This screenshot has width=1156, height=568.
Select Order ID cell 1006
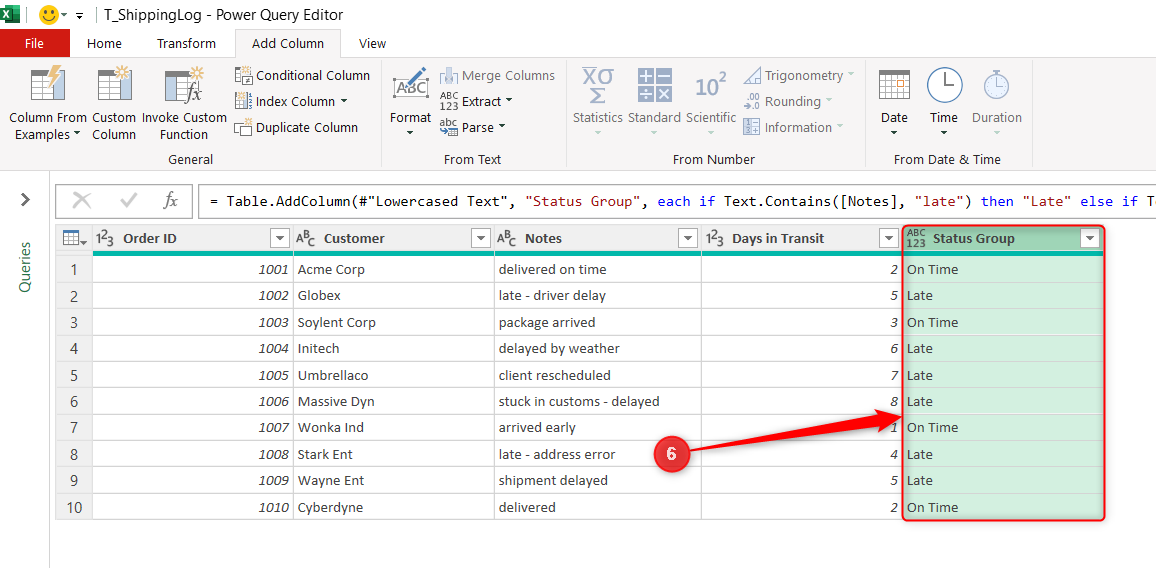(193, 401)
